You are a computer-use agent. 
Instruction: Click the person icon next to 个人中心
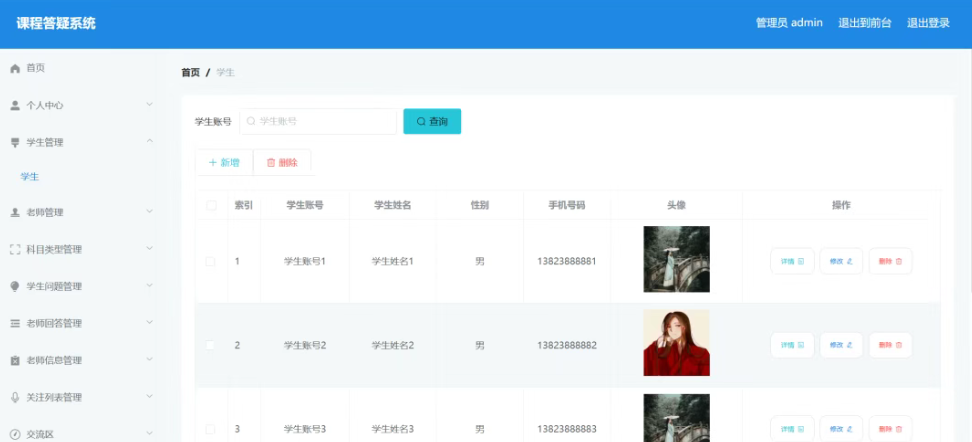[x=15, y=105]
